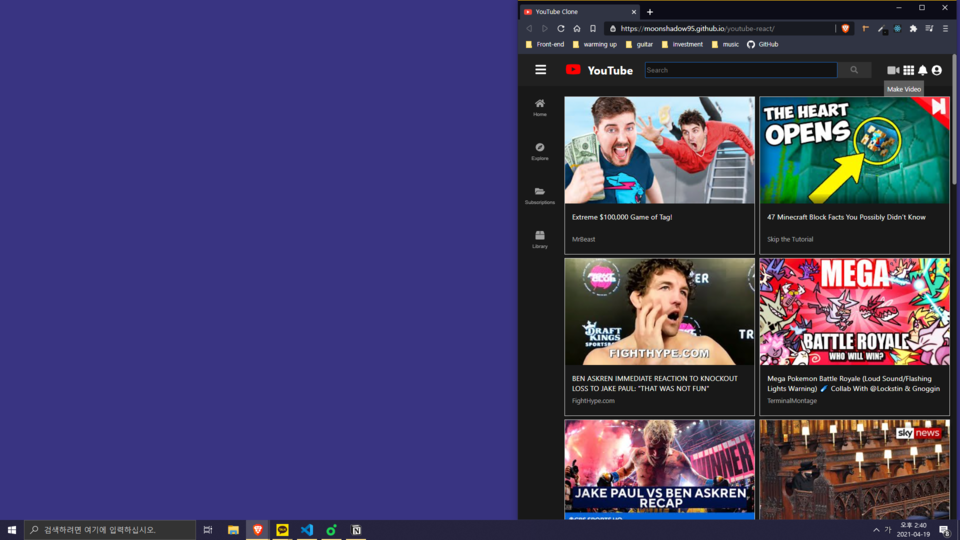The width and height of the screenshot is (960, 540).
Task: Open the Minecraft Heart Opens thumbnail
Action: [854, 150]
